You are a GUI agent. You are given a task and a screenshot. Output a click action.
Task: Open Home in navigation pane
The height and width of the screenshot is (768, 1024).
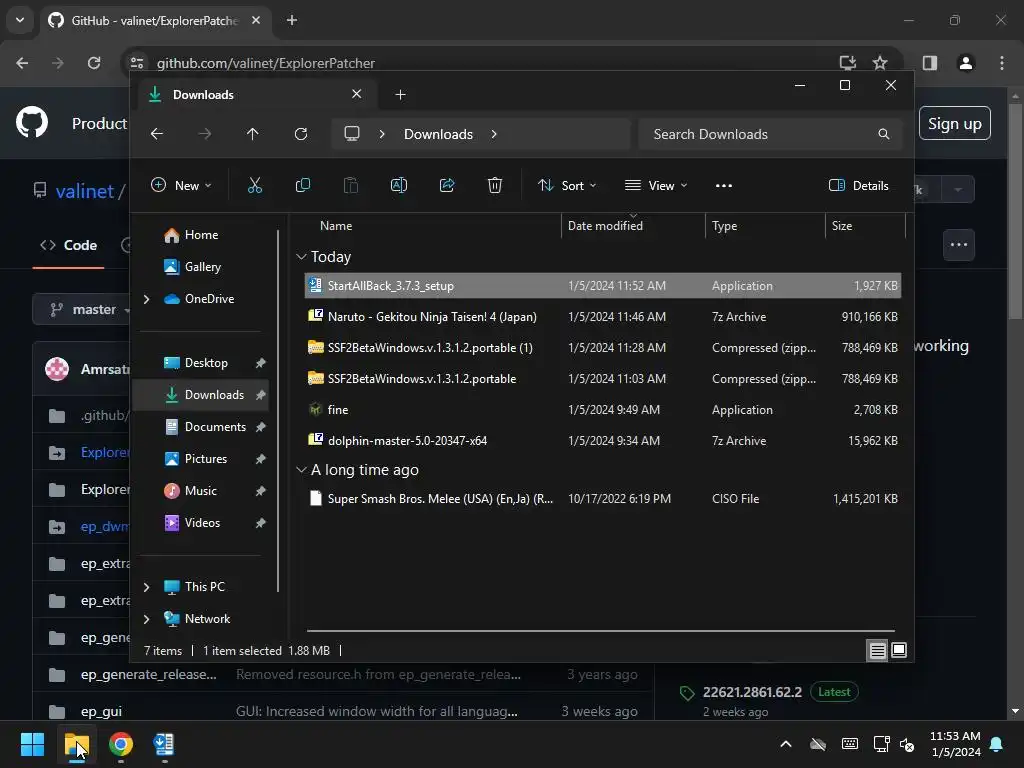point(201,234)
